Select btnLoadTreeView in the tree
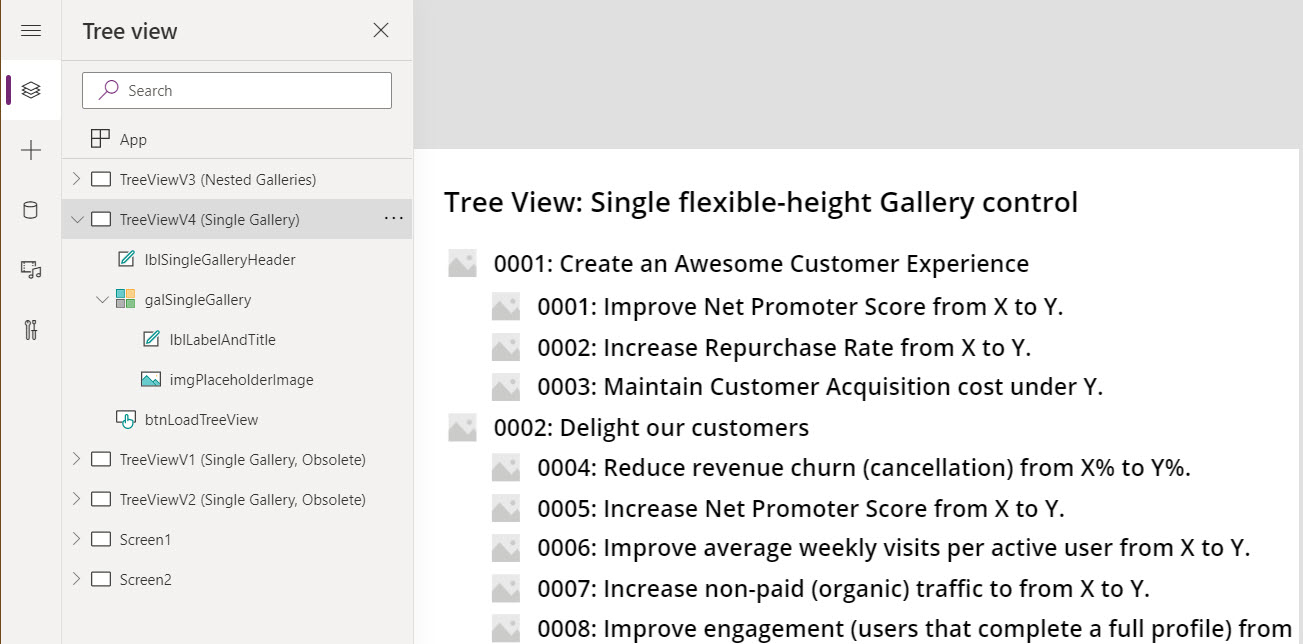 (201, 419)
